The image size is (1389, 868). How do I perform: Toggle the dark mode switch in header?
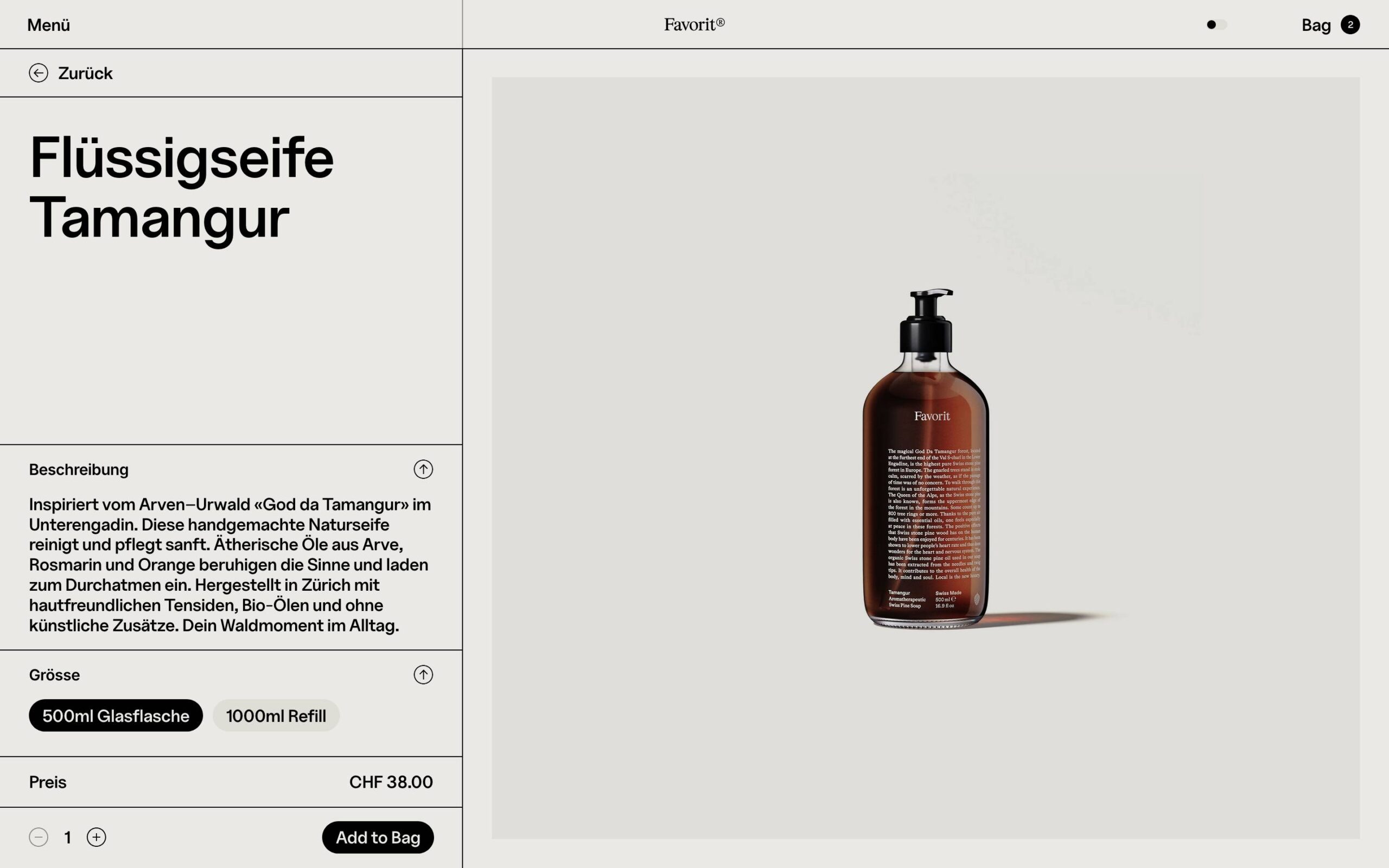coord(1216,25)
